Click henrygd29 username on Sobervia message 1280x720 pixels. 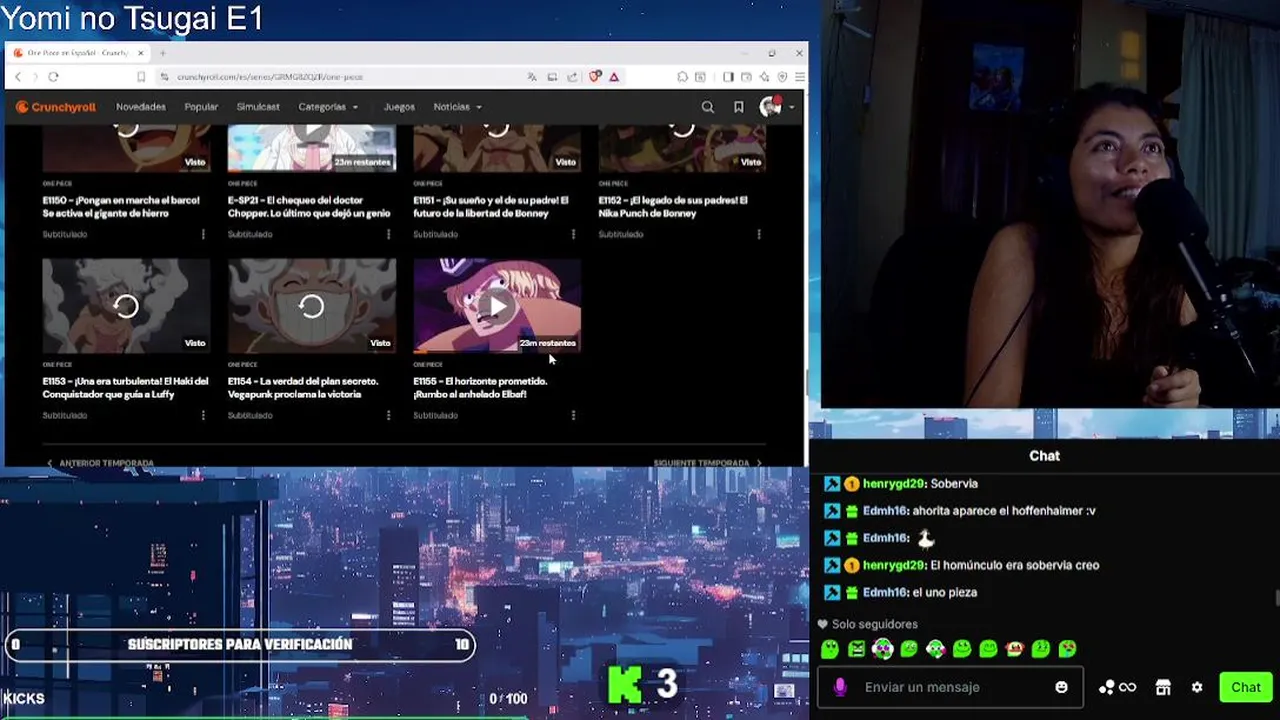(894, 484)
